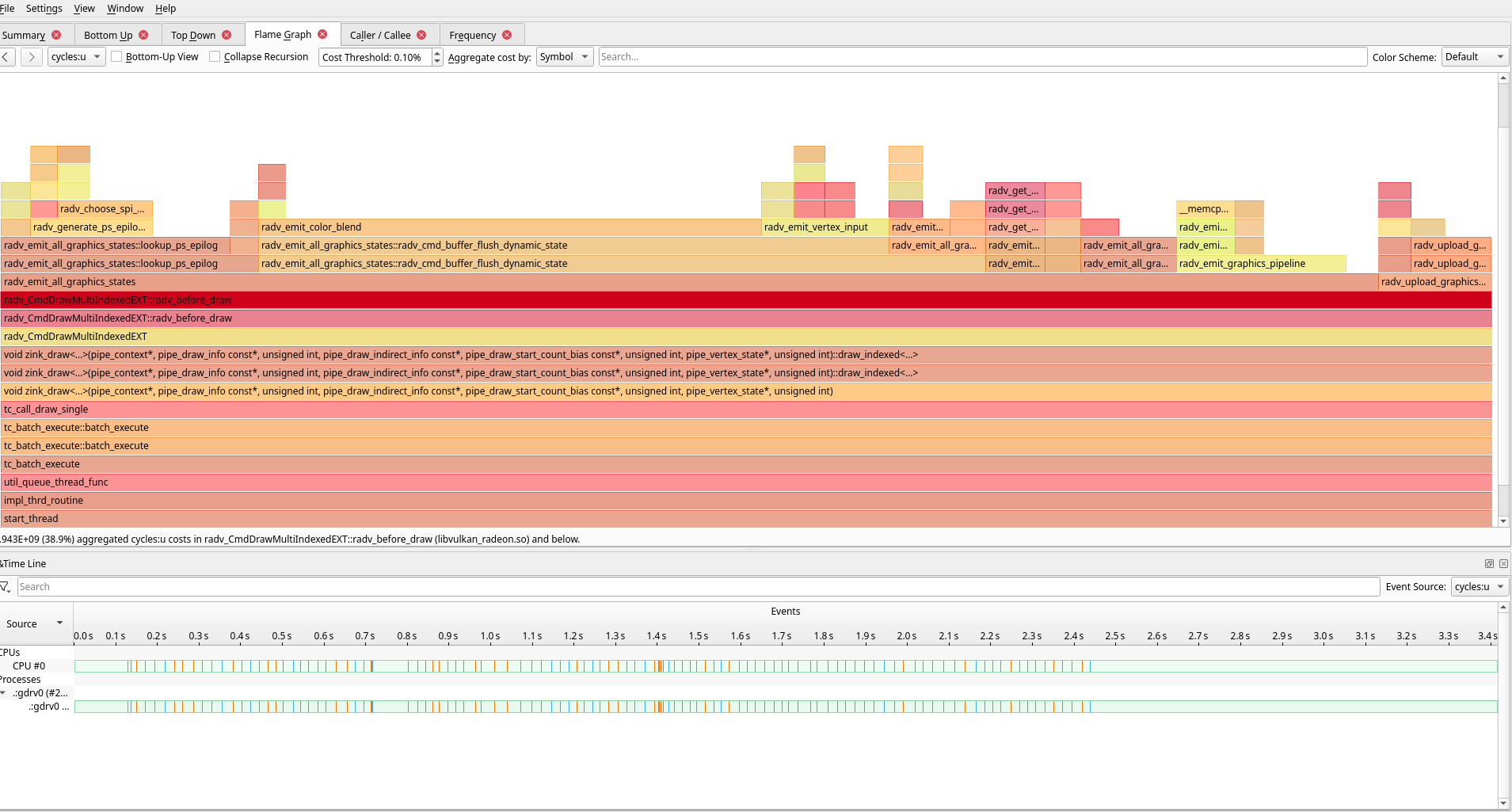Click the Events column header
1512x812 pixels.
coord(786,612)
